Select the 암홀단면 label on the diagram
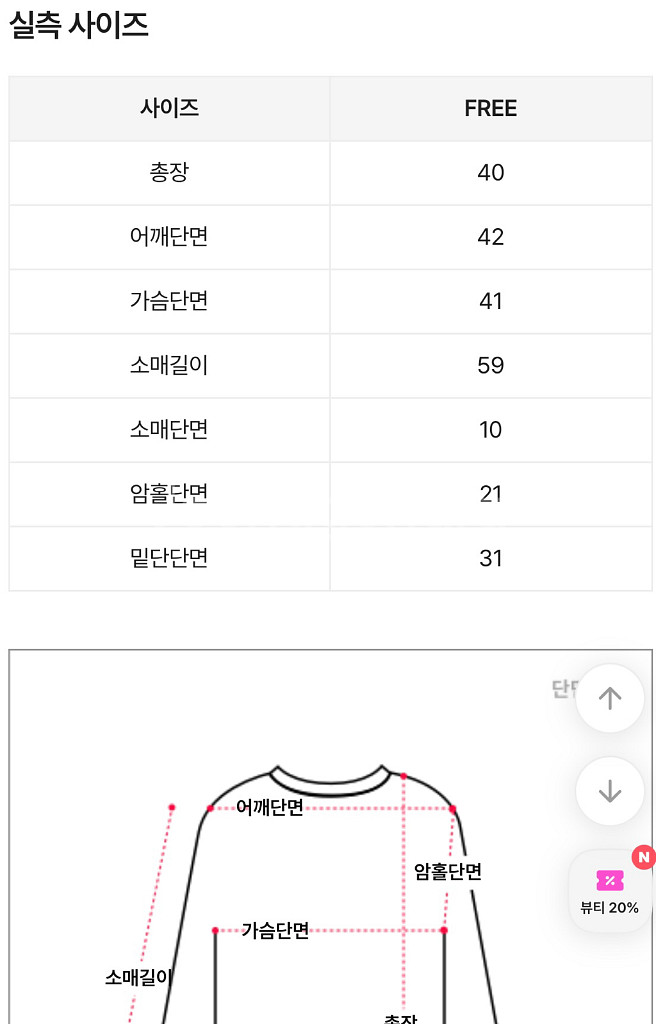 446,872
